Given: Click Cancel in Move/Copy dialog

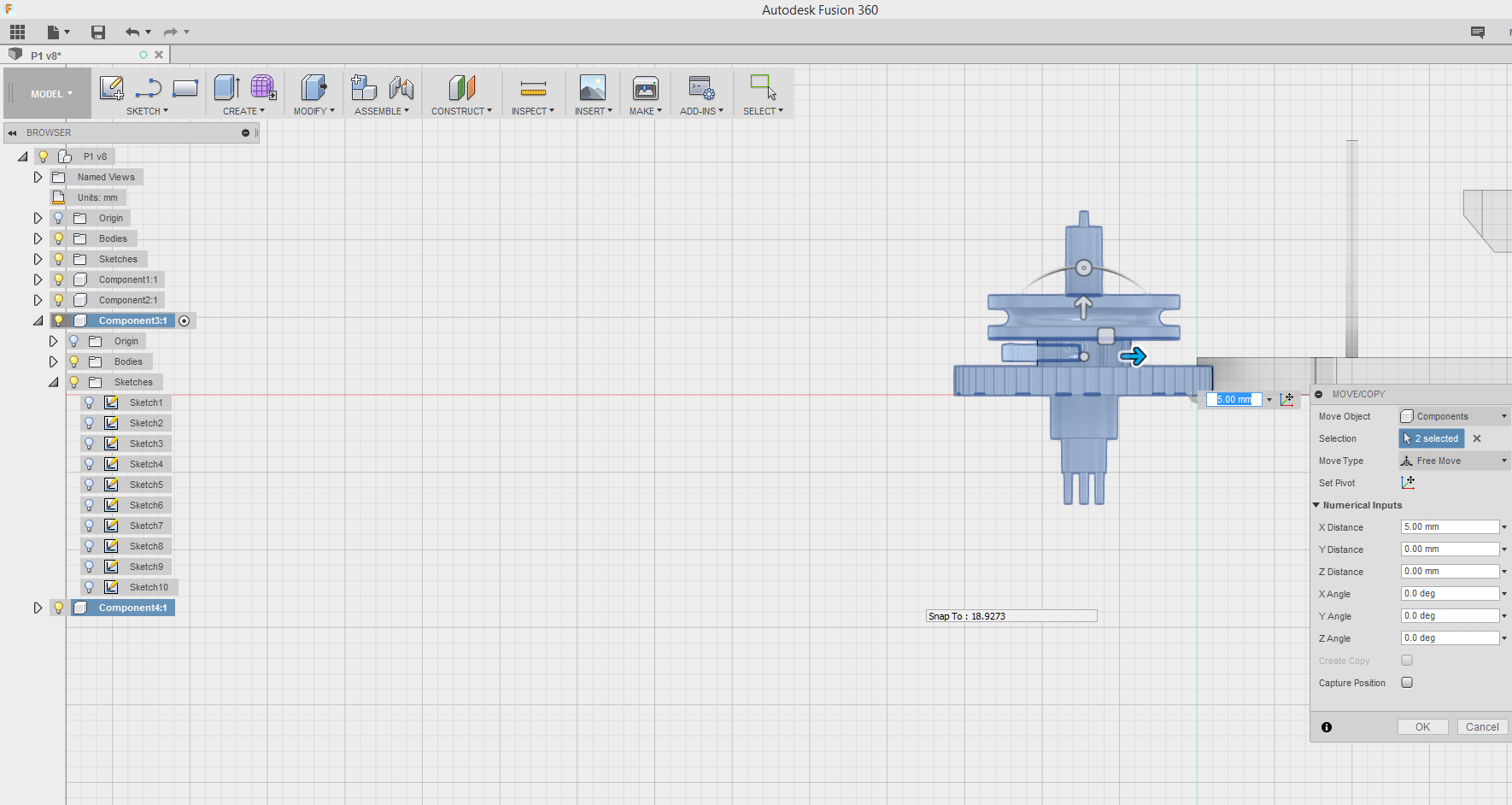Looking at the screenshot, I should coord(1482,727).
